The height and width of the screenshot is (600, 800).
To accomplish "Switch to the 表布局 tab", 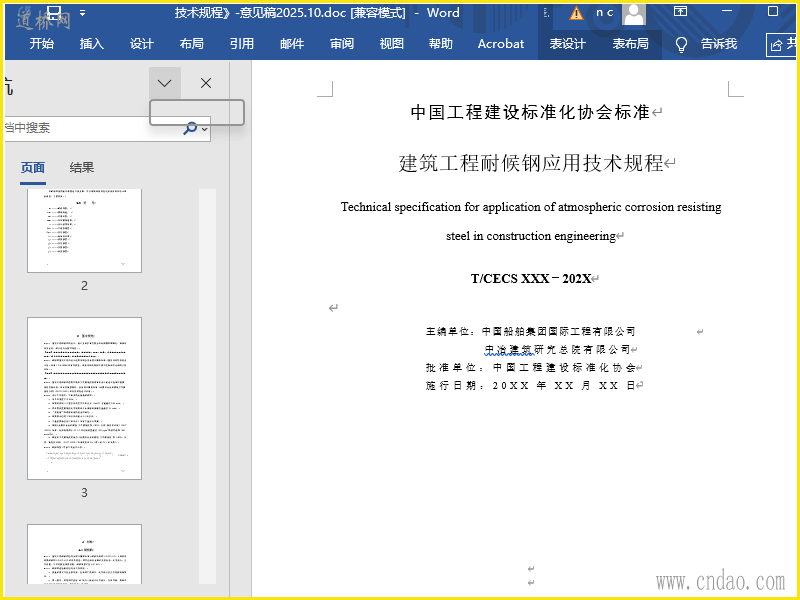I will click(x=630, y=44).
